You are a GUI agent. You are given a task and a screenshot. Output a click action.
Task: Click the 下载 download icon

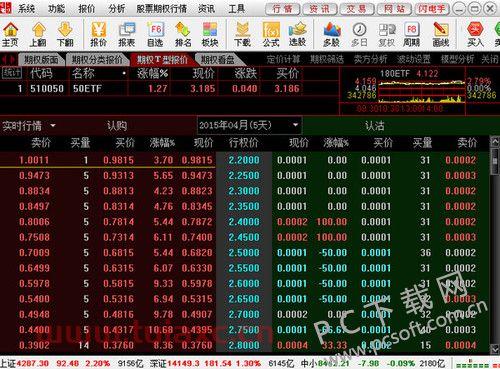[x=242, y=34]
